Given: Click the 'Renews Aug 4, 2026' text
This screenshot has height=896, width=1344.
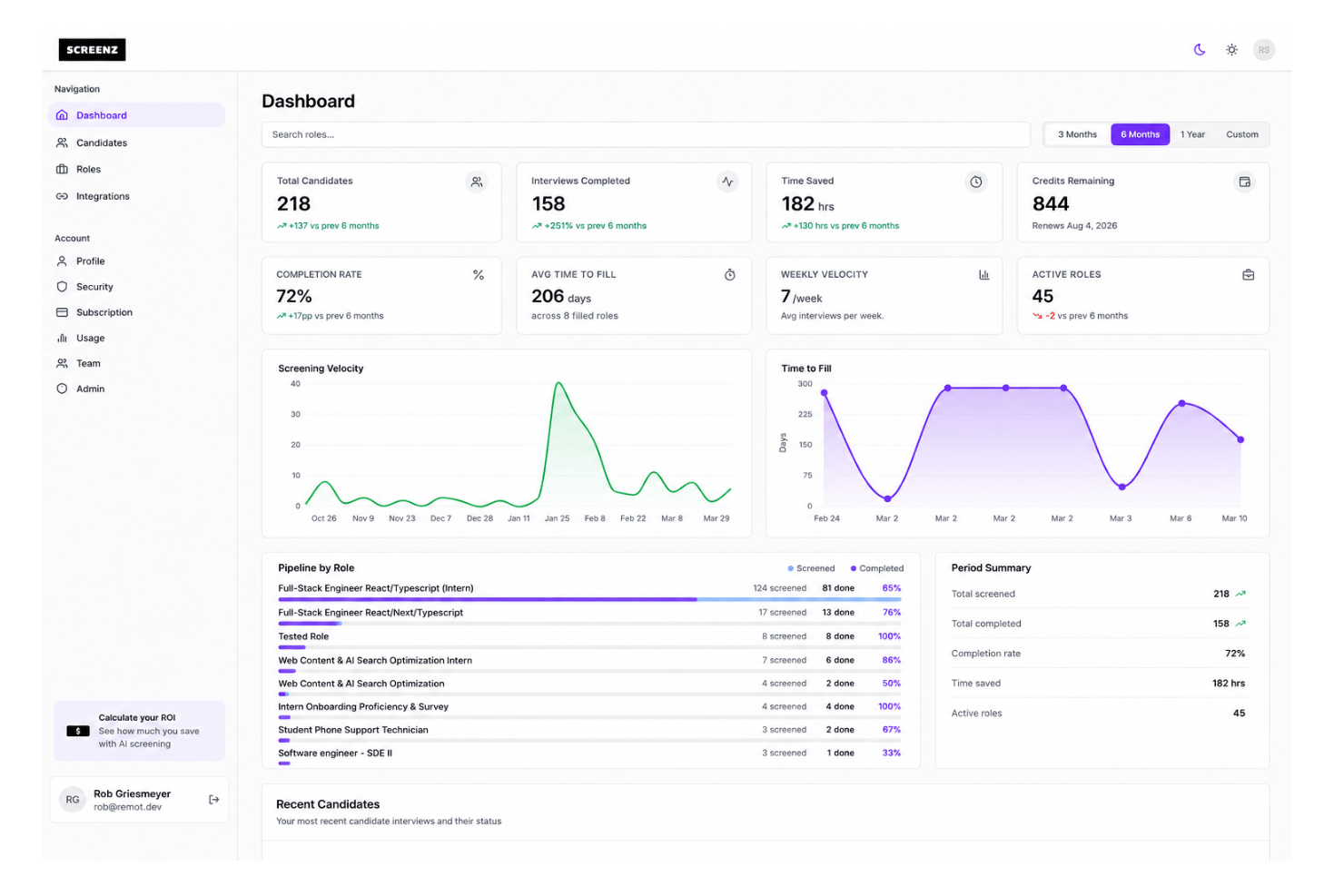Looking at the screenshot, I should click(1074, 226).
